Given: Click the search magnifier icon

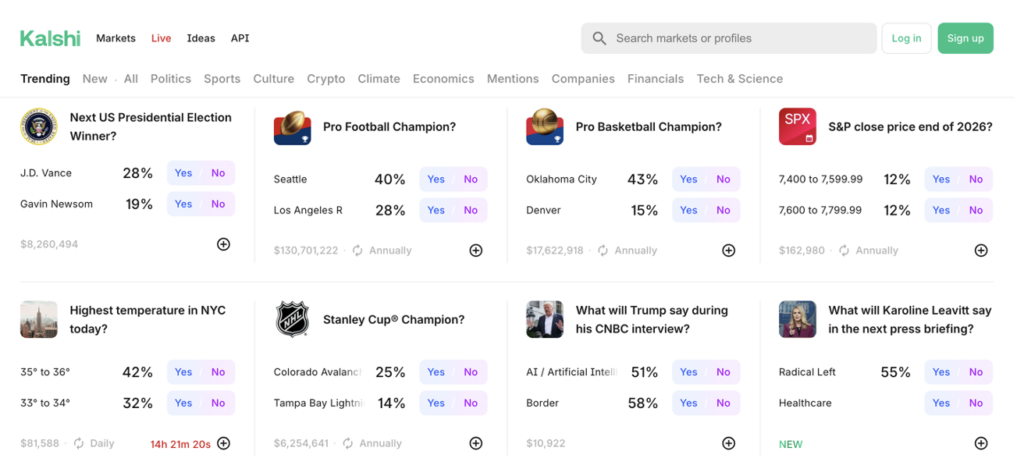Looking at the screenshot, I should point(599,38).
